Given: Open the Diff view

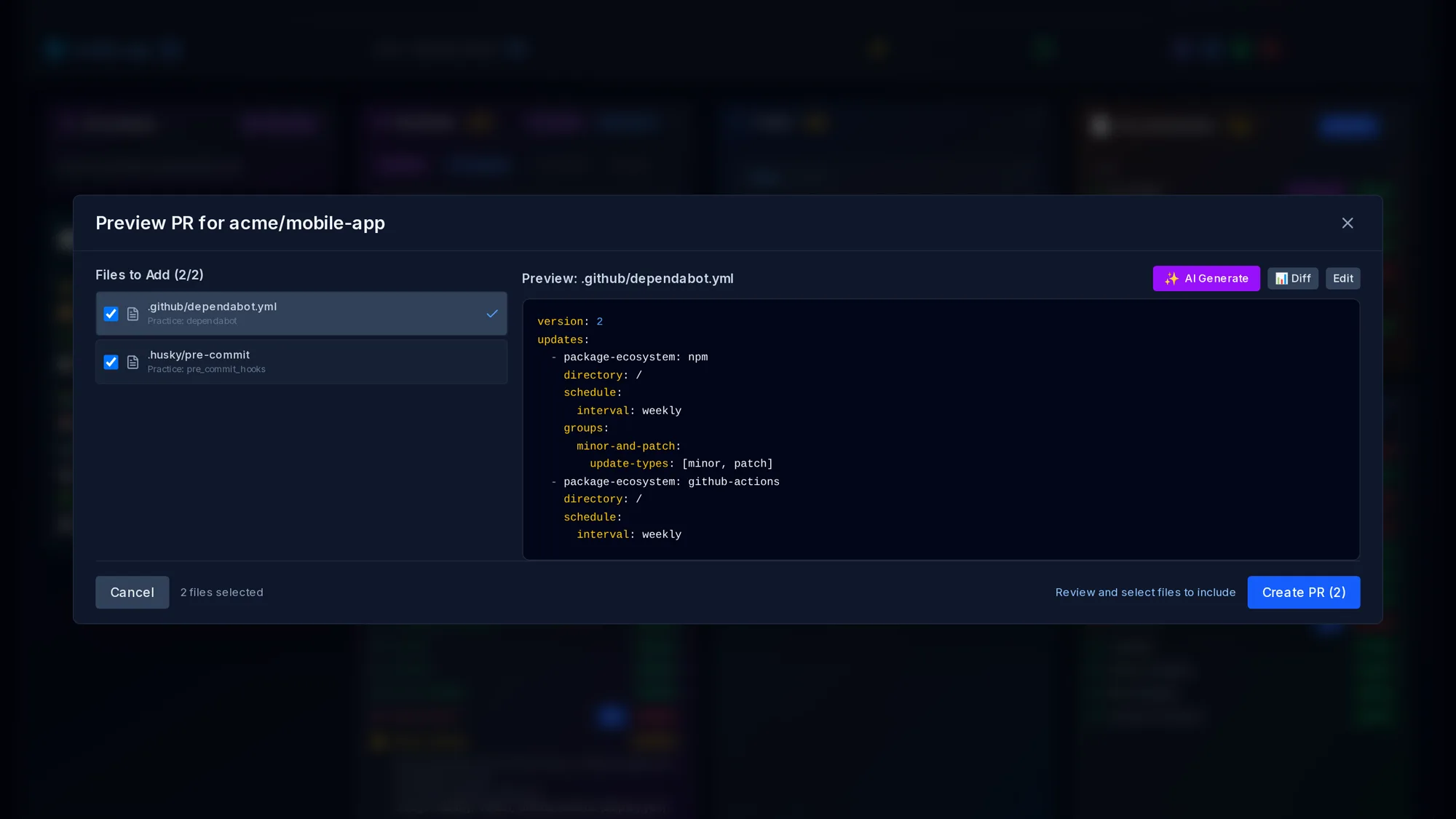Looking at the screenshot, I should (1293, 278).
